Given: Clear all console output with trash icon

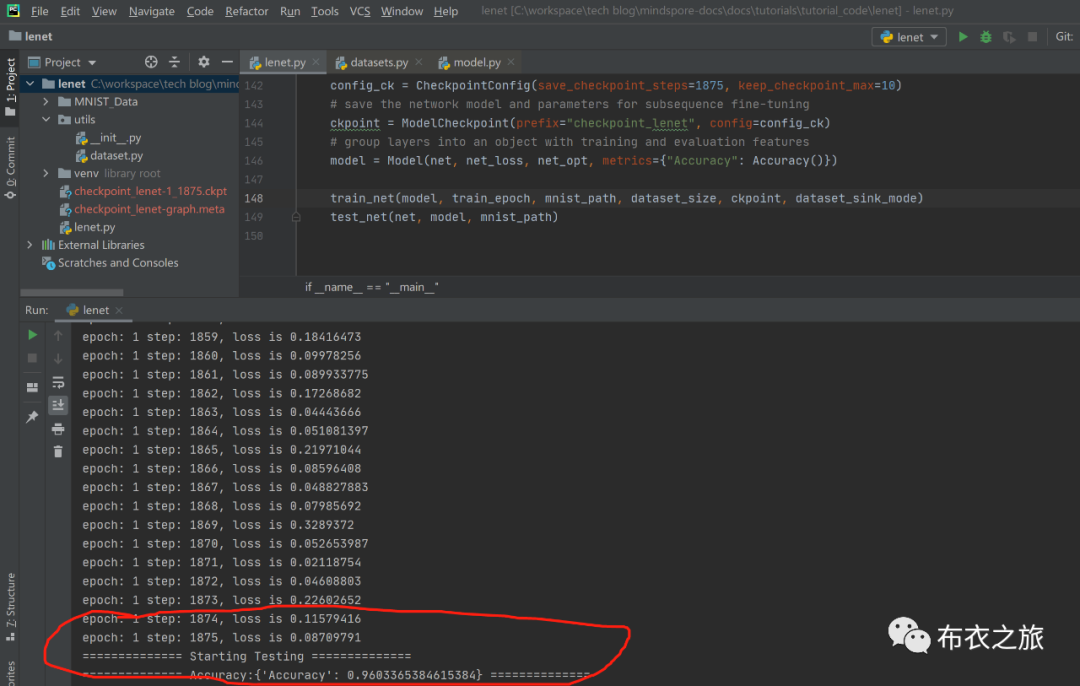Looking at the screenshot, I should point(58,452).
